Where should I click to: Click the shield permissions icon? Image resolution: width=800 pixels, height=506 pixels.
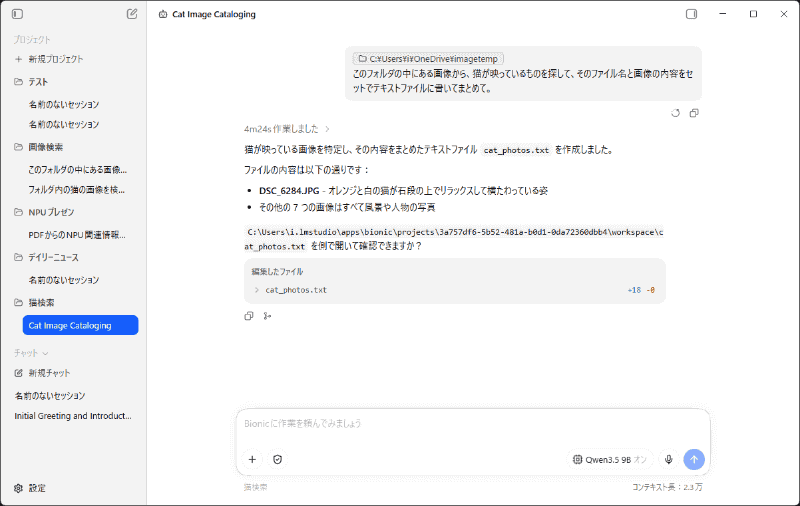[x=278, y=460]
